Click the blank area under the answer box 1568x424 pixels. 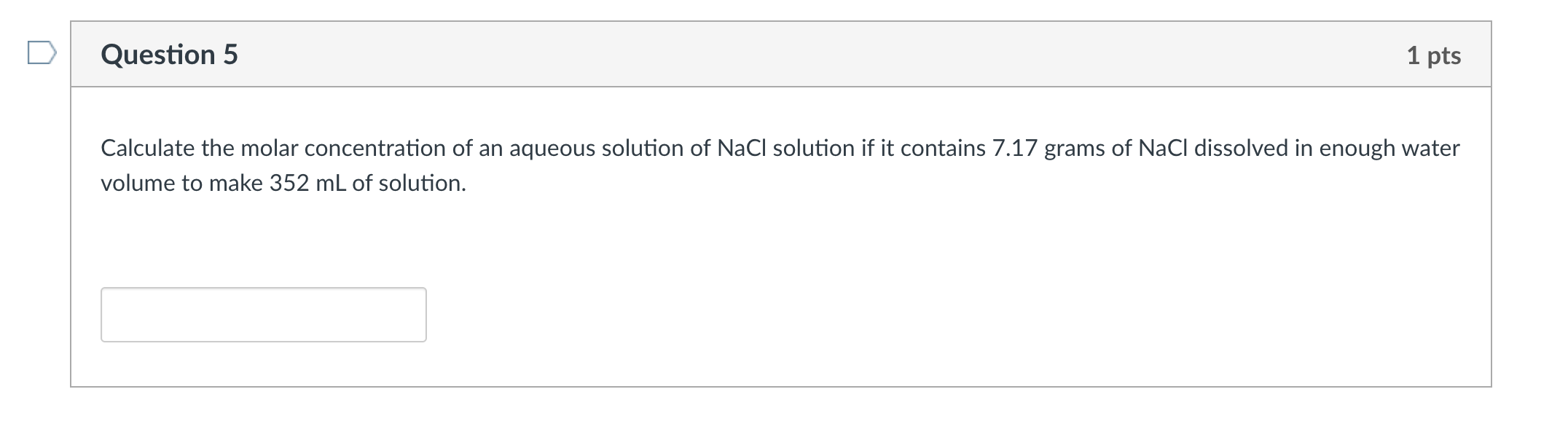pos(780,364)
